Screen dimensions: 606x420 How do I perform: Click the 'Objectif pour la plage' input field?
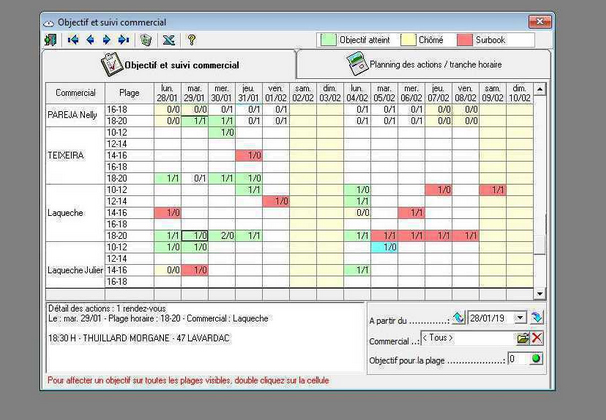coord(516,358)
